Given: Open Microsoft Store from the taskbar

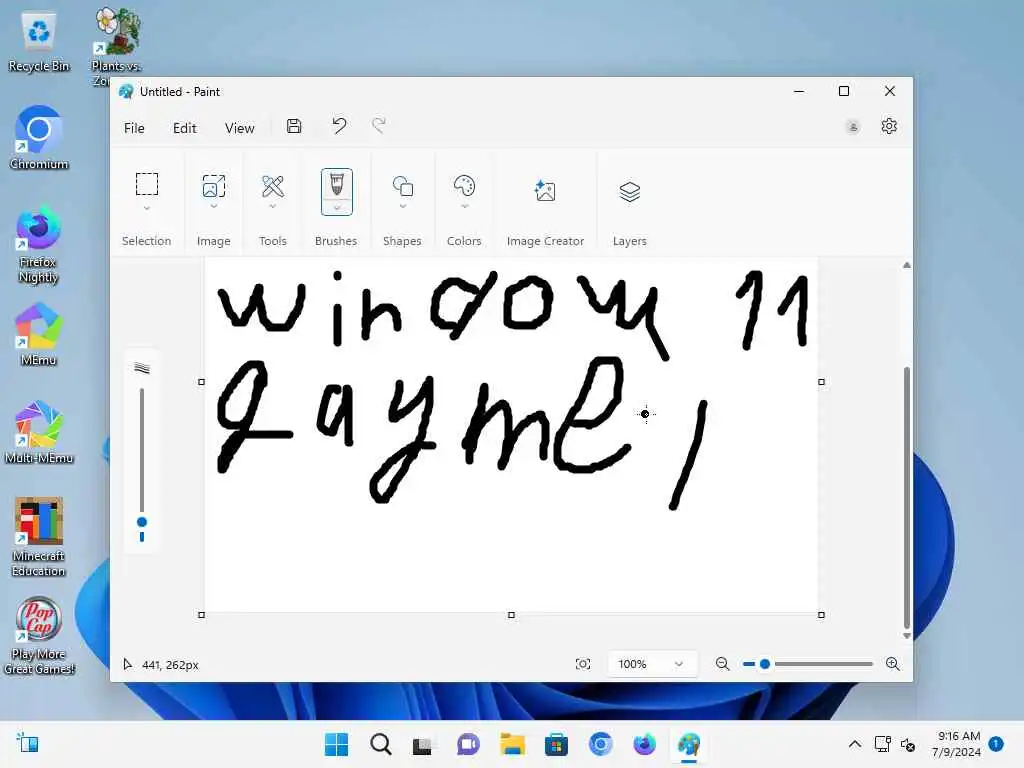Looking at the screenshot, I should point(556,744).
